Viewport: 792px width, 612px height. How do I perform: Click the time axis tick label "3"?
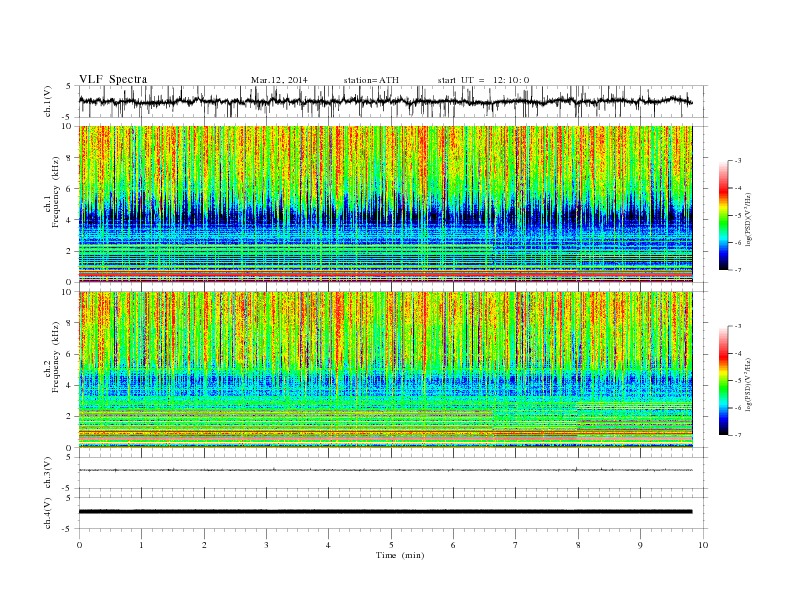point(266,545)
